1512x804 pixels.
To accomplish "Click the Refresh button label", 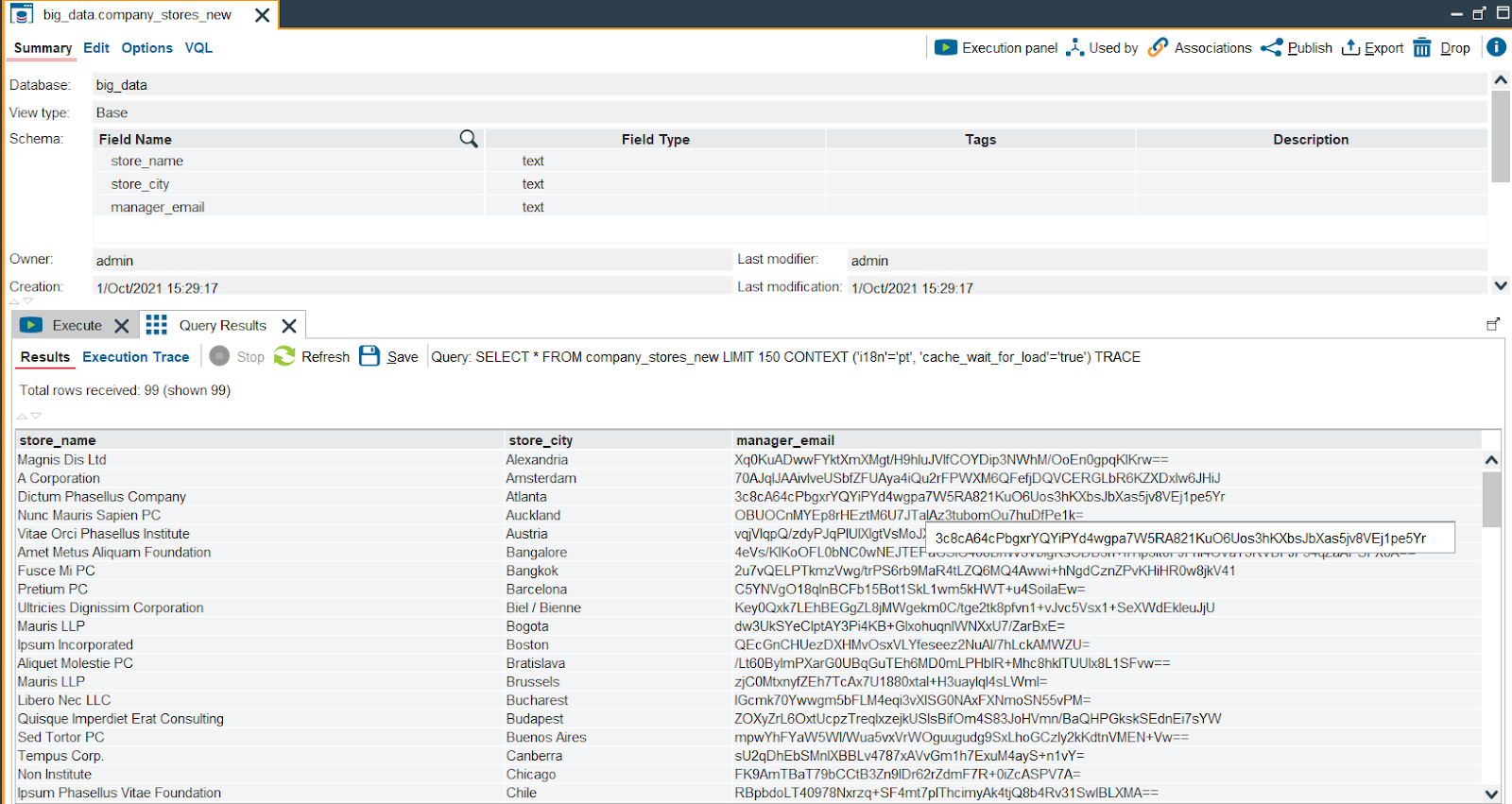I will click(x=325, y=357).
